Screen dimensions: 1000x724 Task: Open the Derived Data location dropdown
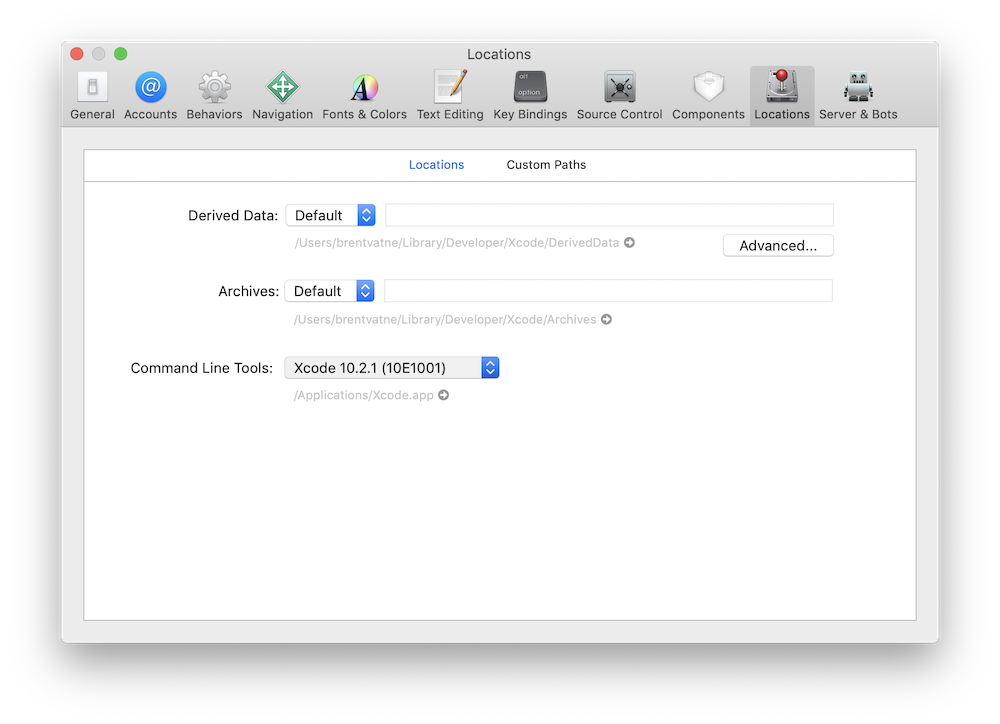330,215
